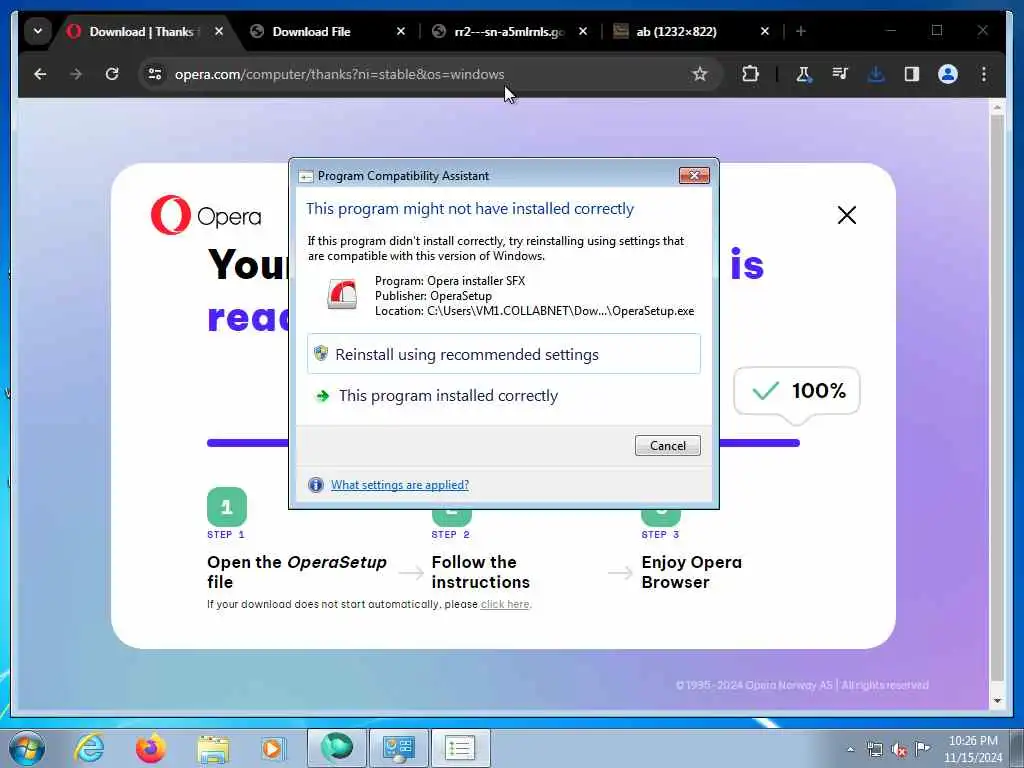This screenshot has height=768, width=1024.
Task: Open the media controls icon
Action: 840,74
